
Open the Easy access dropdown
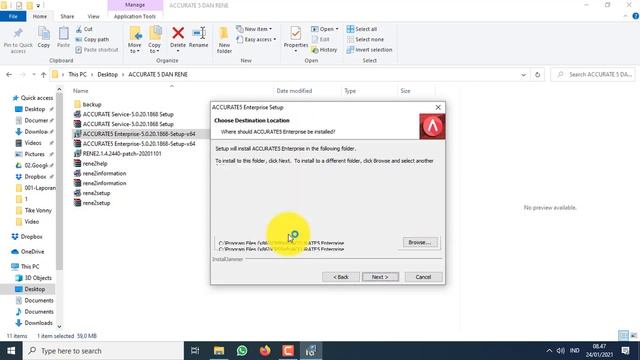pyautogui.click(x=256, y=39)
